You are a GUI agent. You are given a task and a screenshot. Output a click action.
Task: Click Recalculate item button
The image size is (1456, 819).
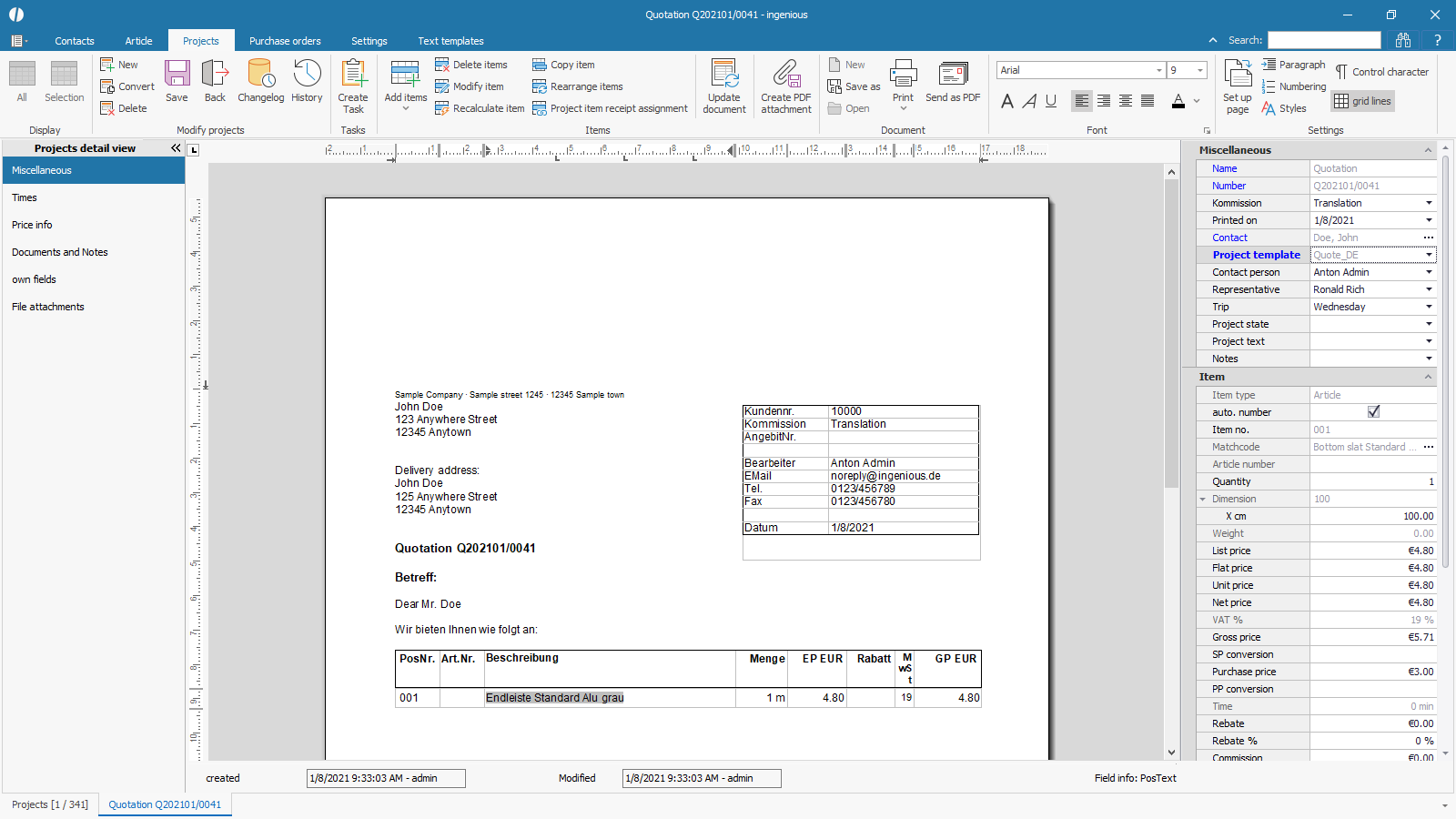480,108
